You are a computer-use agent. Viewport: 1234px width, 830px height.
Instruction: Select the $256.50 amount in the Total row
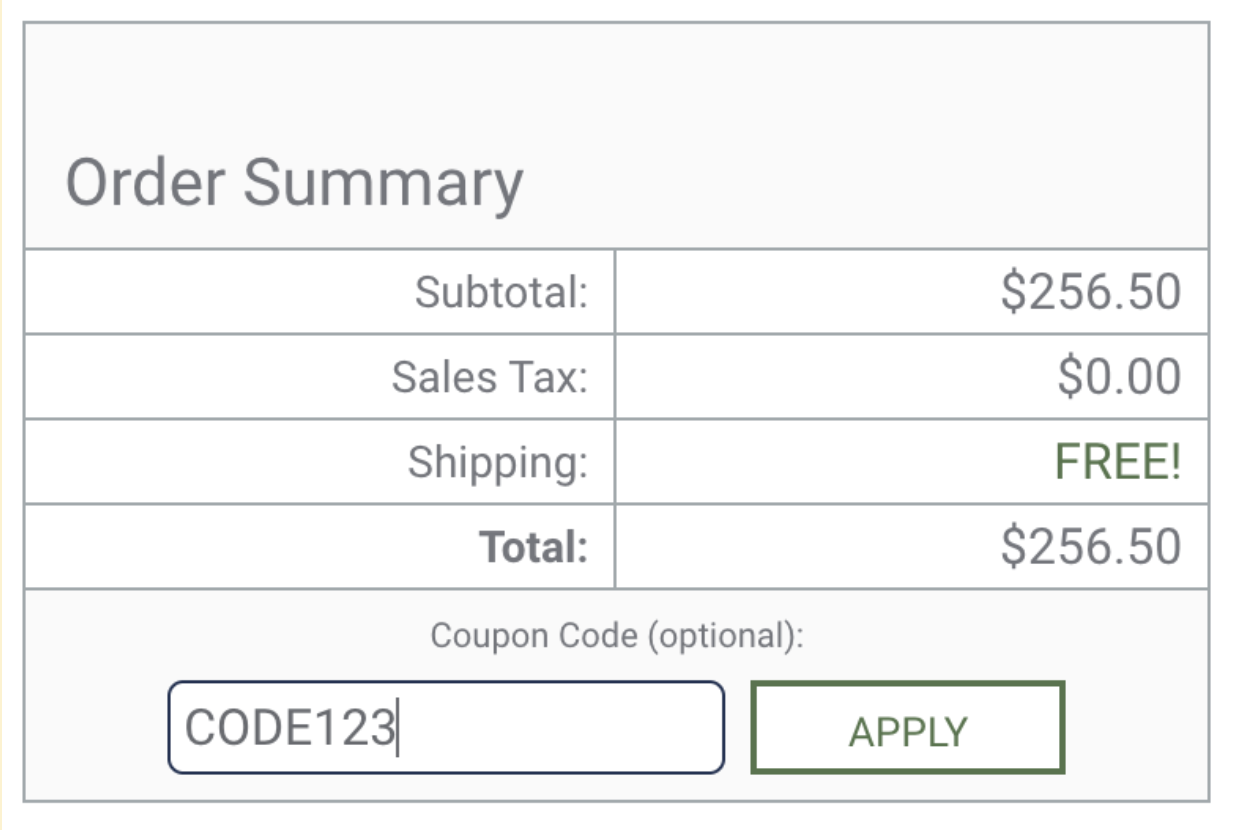1090,547
